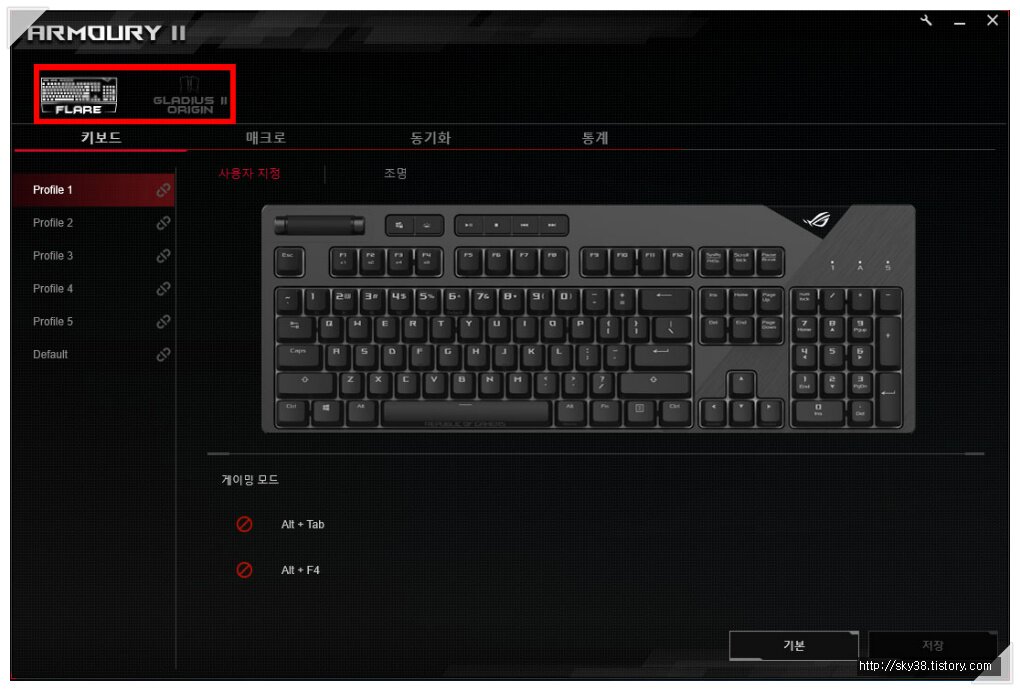
Task: Click the 기본 default button
Action: tap(794, 645)
